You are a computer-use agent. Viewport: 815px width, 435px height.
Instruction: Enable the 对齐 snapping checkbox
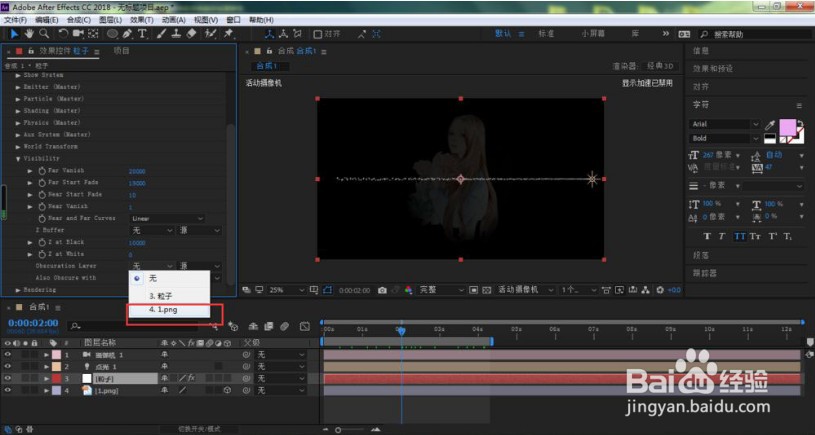point(318,34)
